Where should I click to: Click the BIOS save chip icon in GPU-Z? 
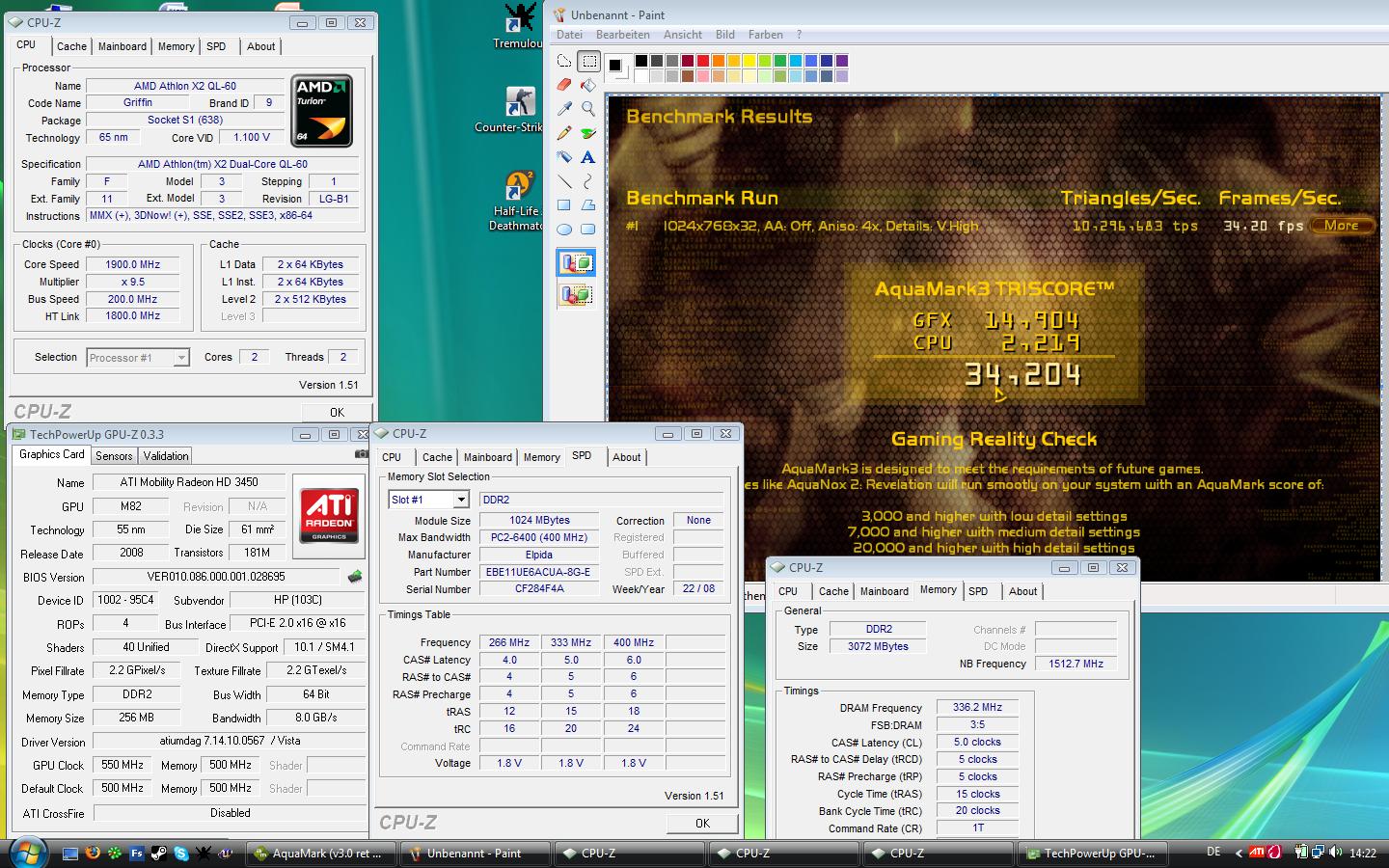(355, 577)
